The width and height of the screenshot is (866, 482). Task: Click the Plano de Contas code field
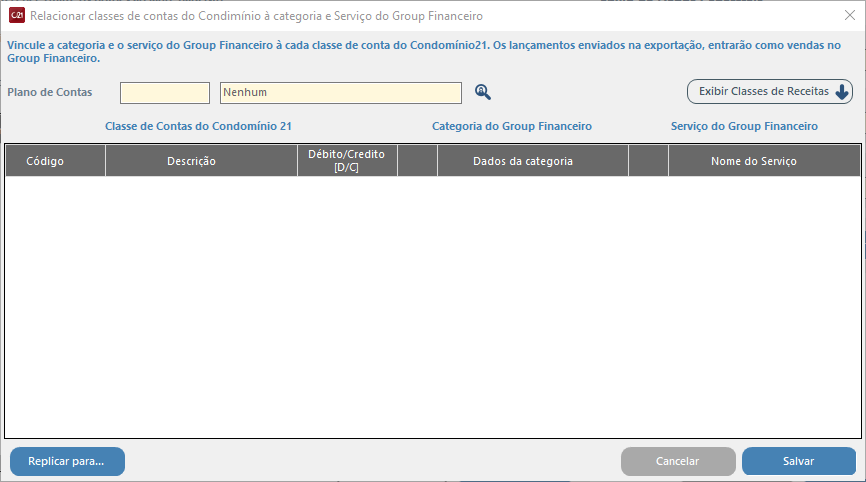(165, 93)
